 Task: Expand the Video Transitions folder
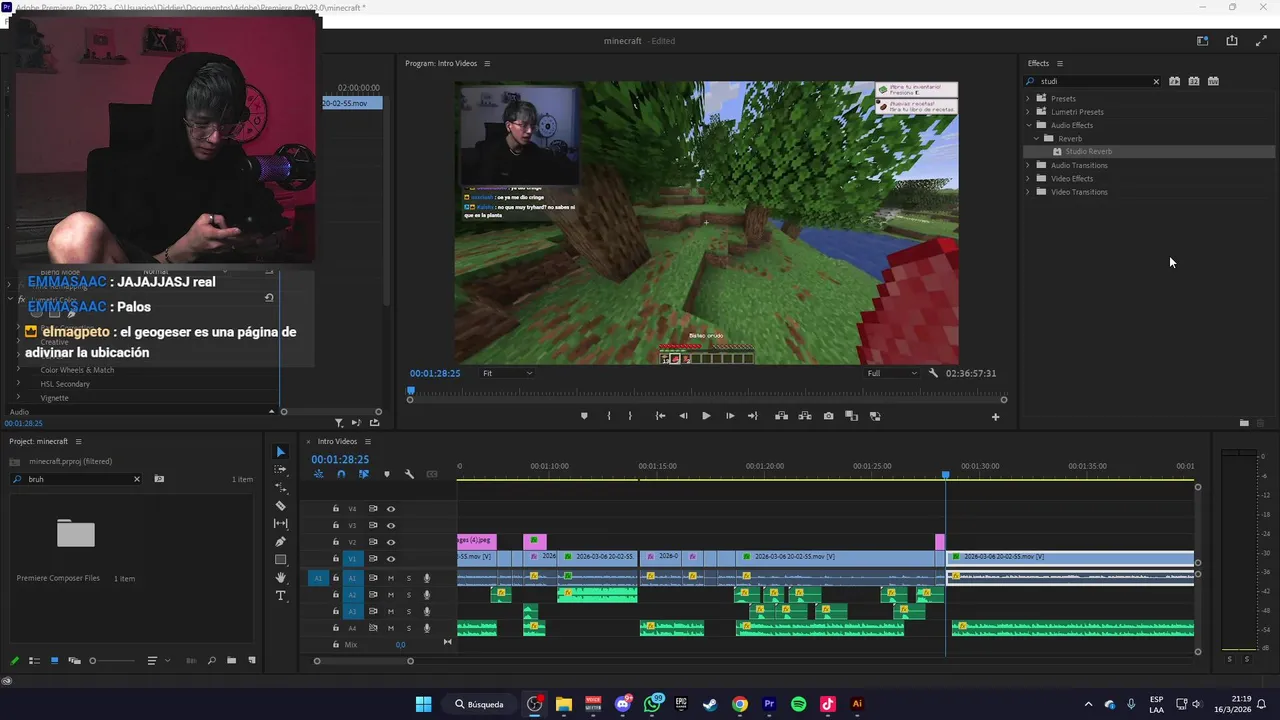coord(1028,191)
